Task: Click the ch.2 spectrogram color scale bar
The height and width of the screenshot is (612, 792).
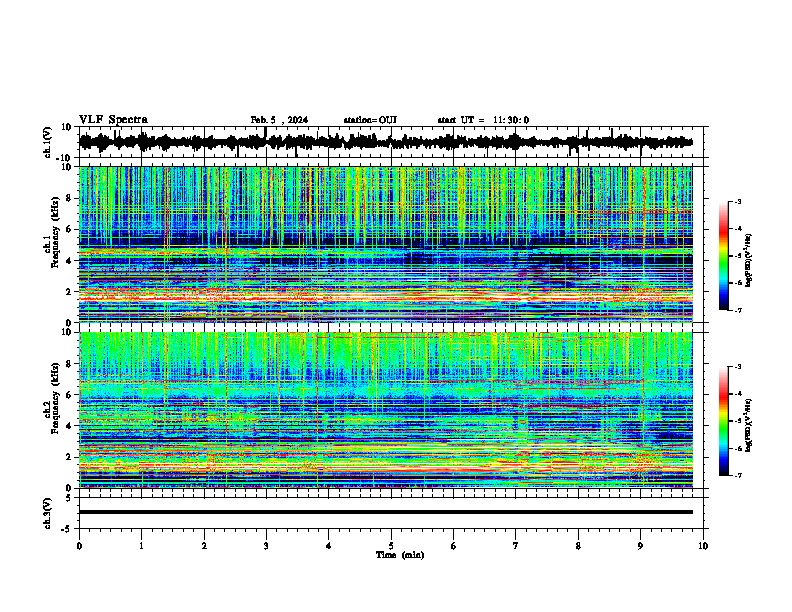Action: (x=724, y=421)
